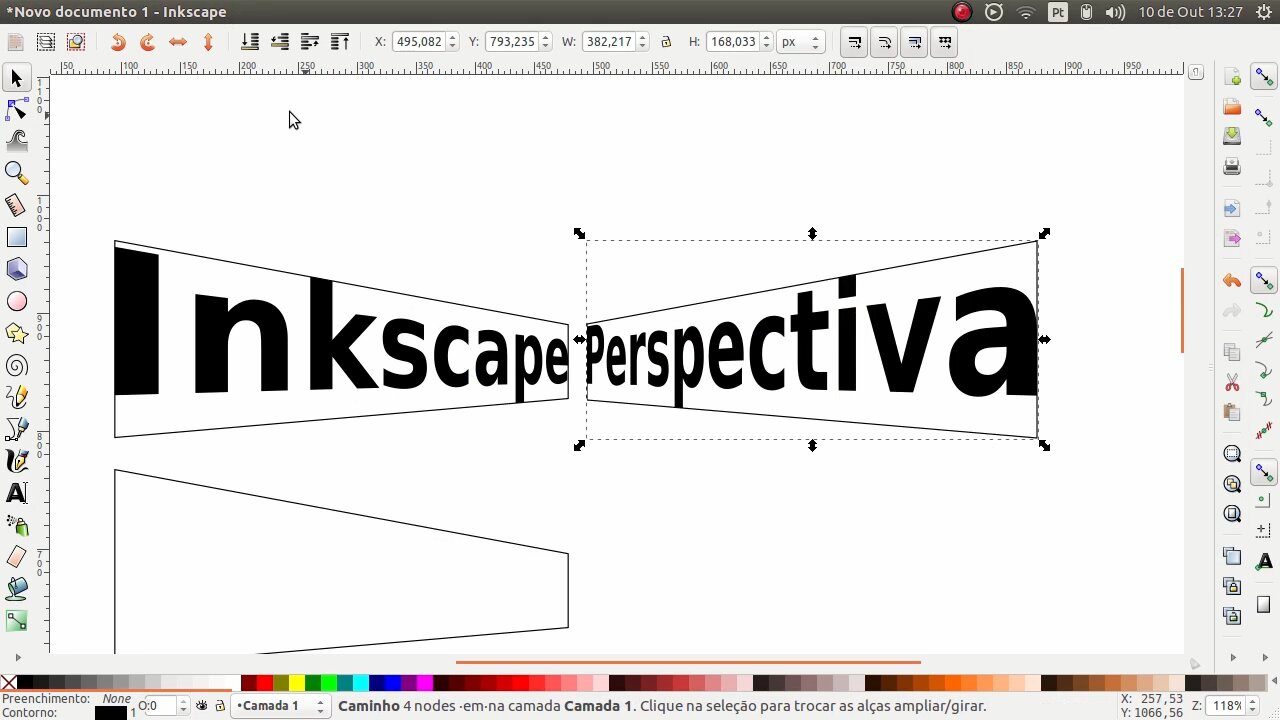Image resolution: width=1280 pixels, height=720 pixels.
Task: Select the 3D Box tool
Action: click(x=16, y=269)
